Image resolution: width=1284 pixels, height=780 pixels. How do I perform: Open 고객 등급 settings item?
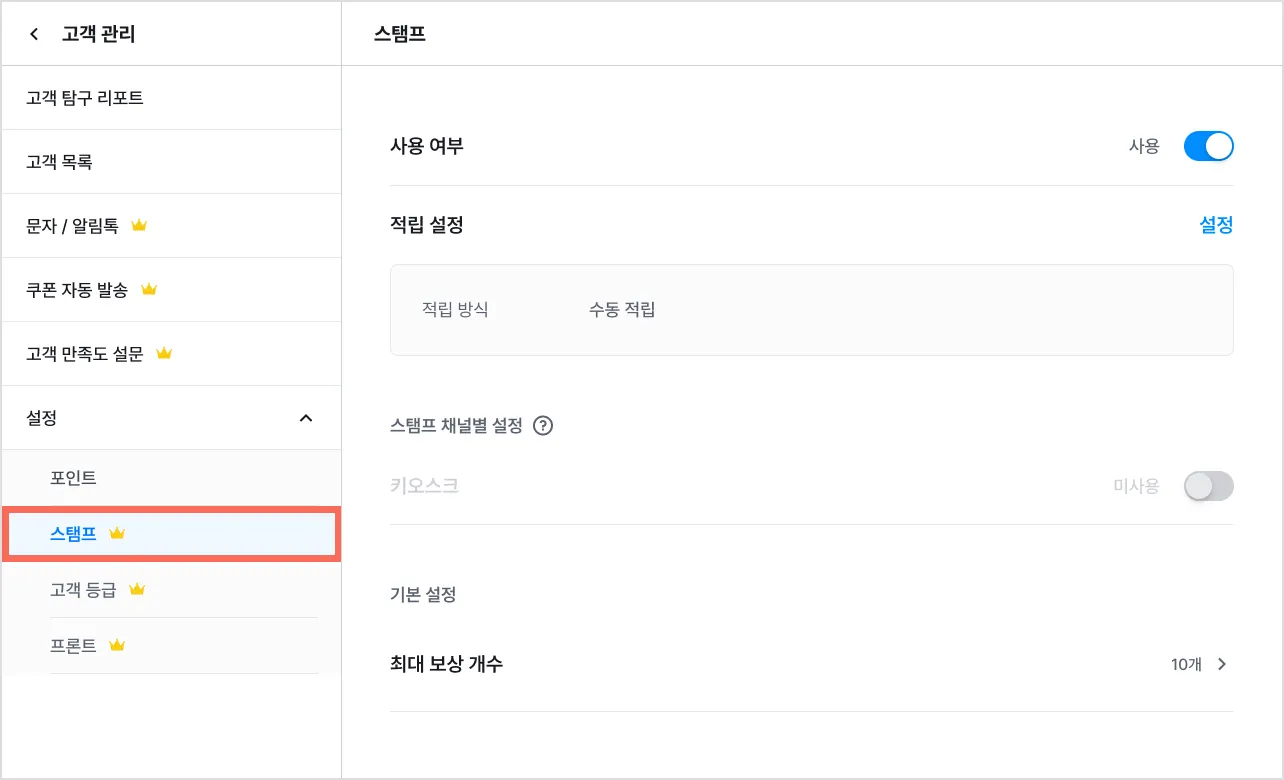[x=83, y=590]
